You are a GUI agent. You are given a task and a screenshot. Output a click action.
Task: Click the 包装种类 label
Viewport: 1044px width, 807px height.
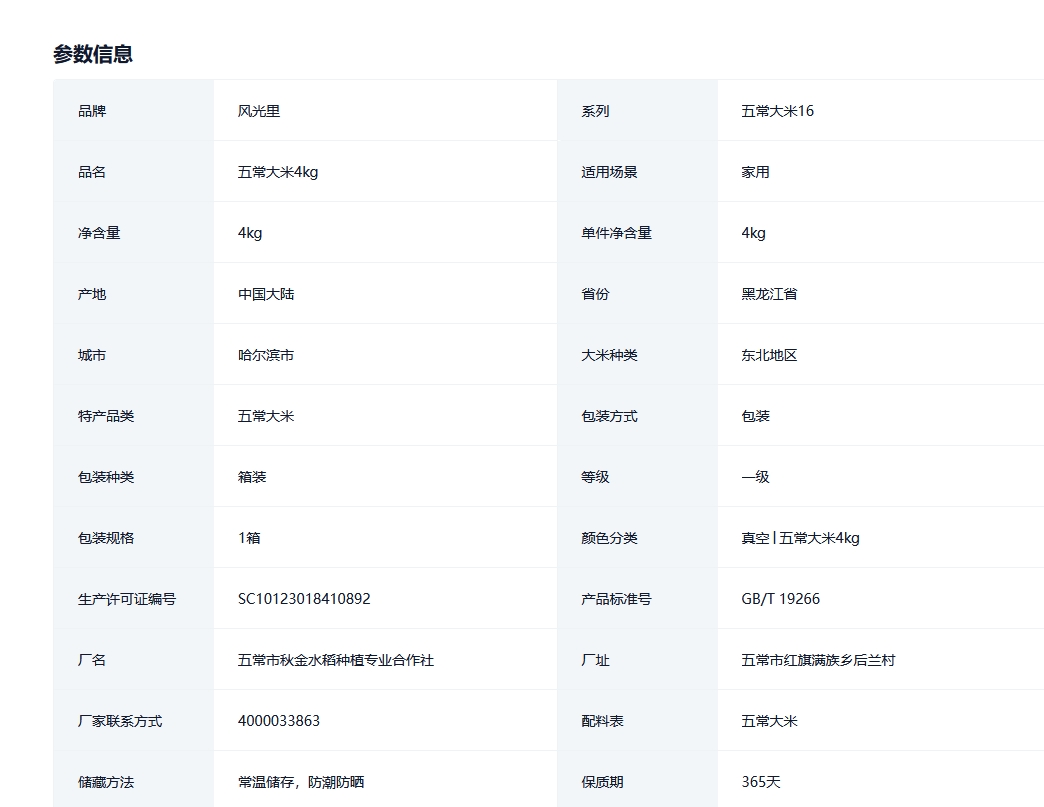click(106, 477)
